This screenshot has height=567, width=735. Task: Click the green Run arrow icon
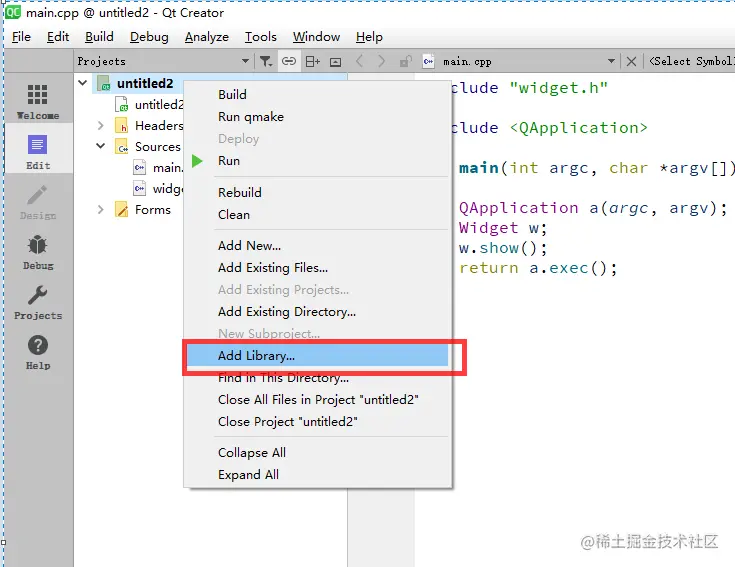click(x=197, y=161)
